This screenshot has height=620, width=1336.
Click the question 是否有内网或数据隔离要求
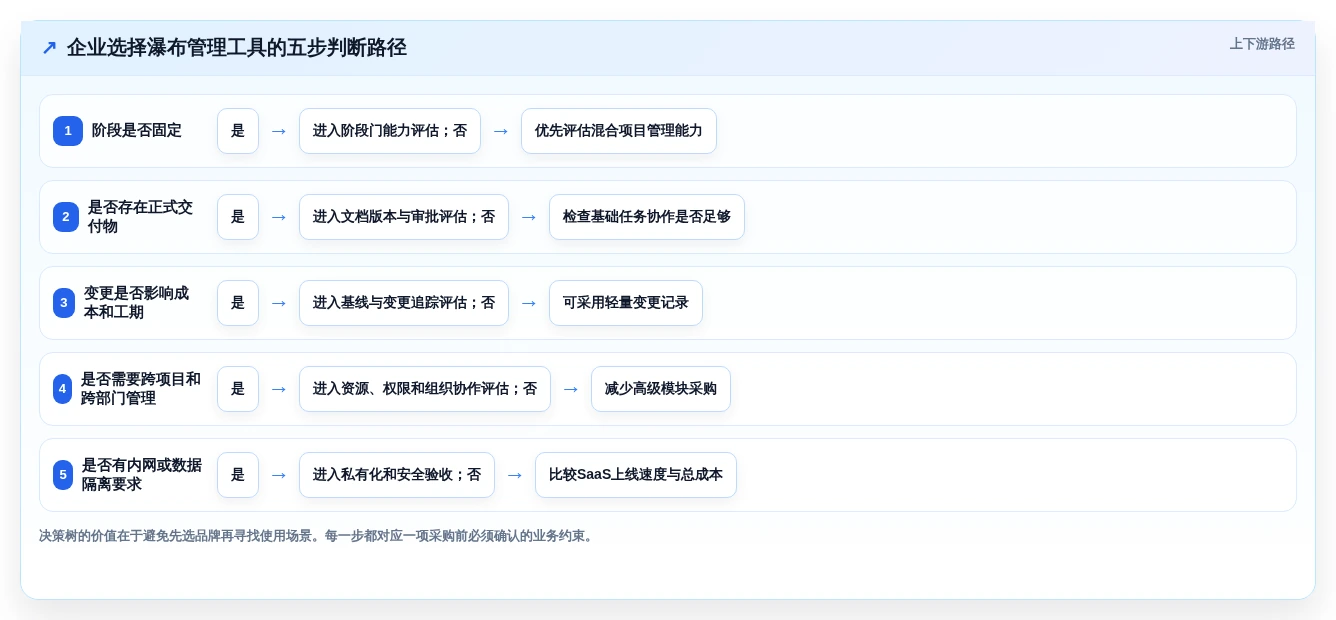[141, 475]
